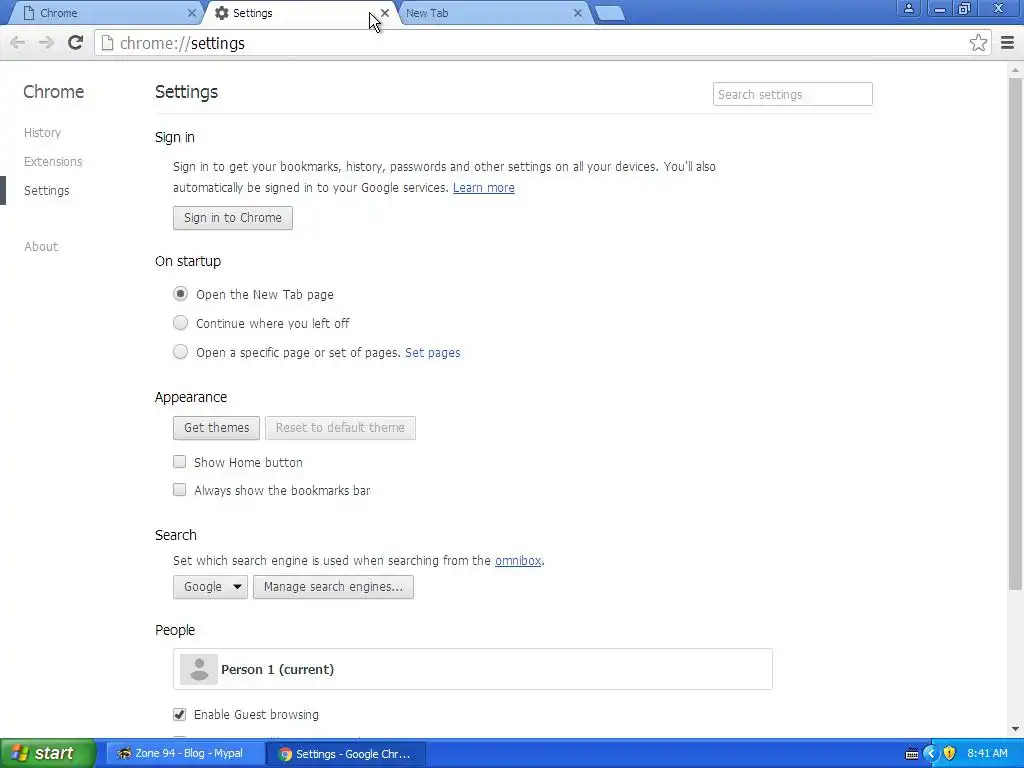The height and width of the screenshot is (768, 1024).
Task: Uncheck Enable Guest browsing
Action: point(180,714)
